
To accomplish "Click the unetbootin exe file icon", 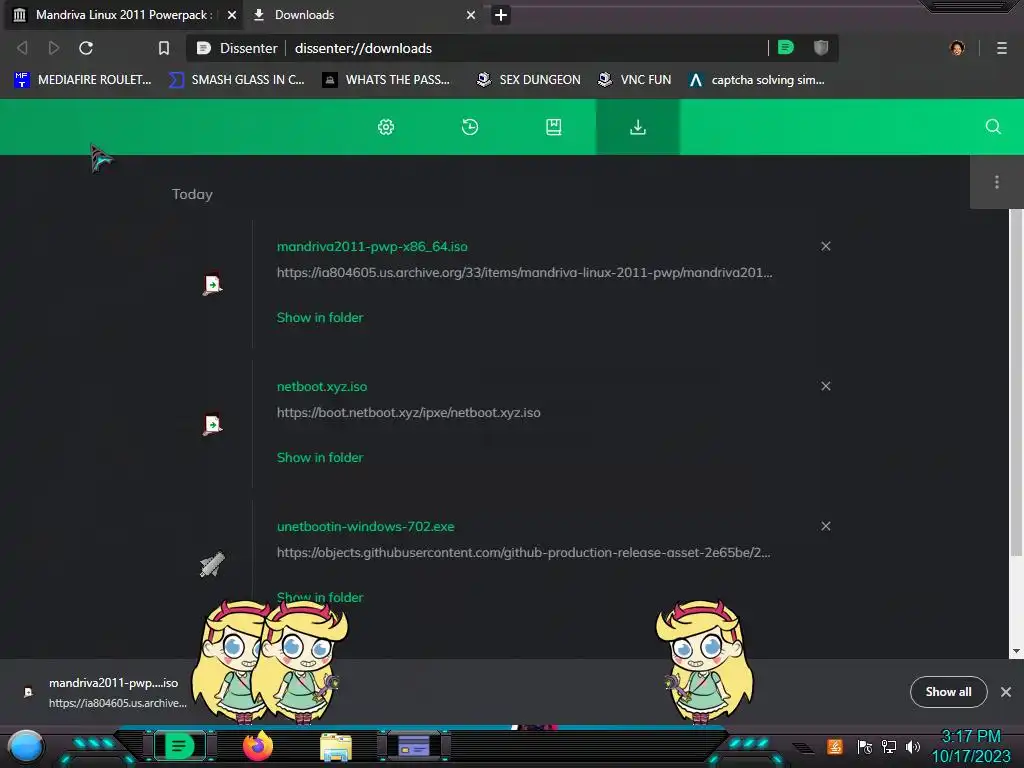I will [212, 564].
